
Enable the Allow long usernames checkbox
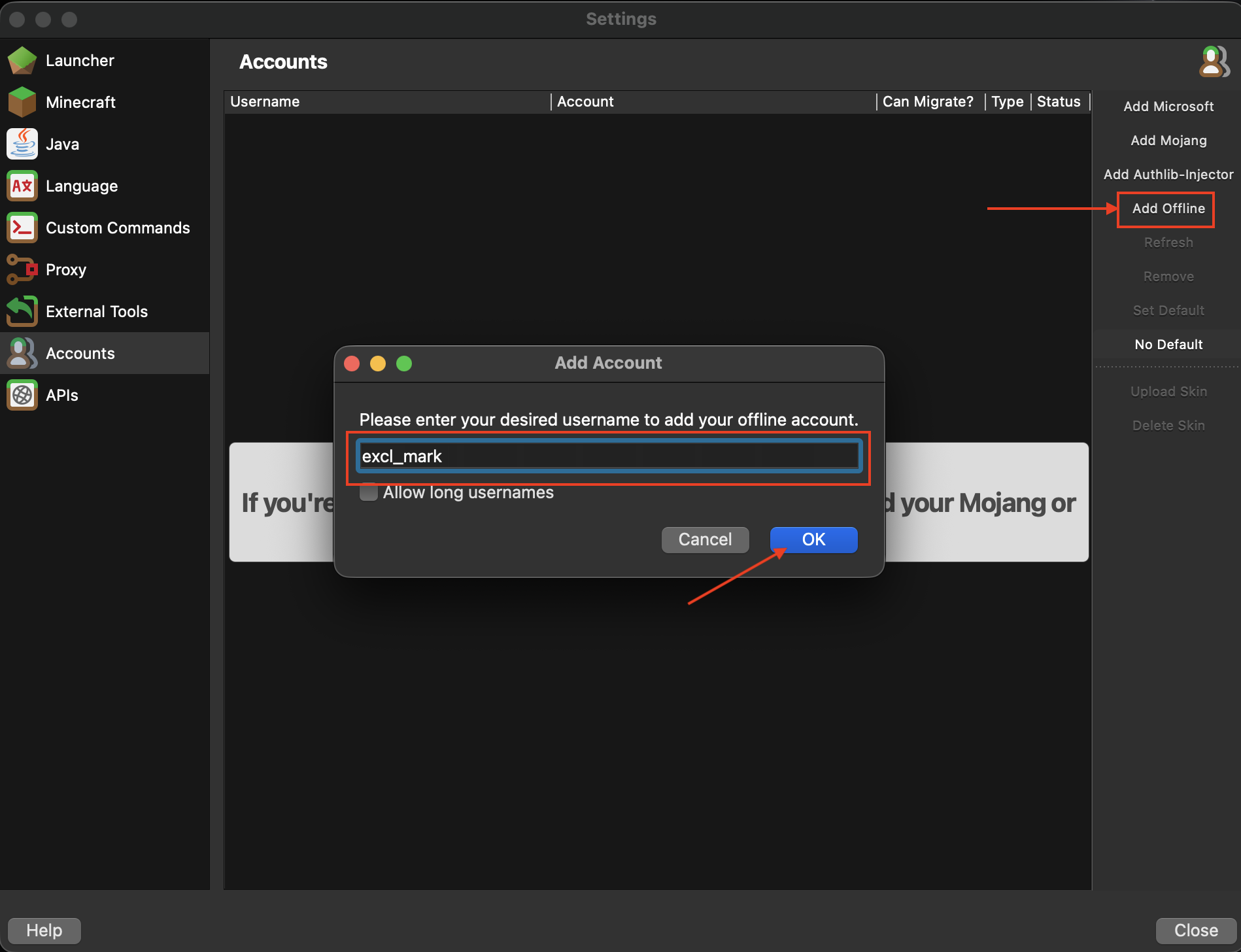tap(369, 492)
